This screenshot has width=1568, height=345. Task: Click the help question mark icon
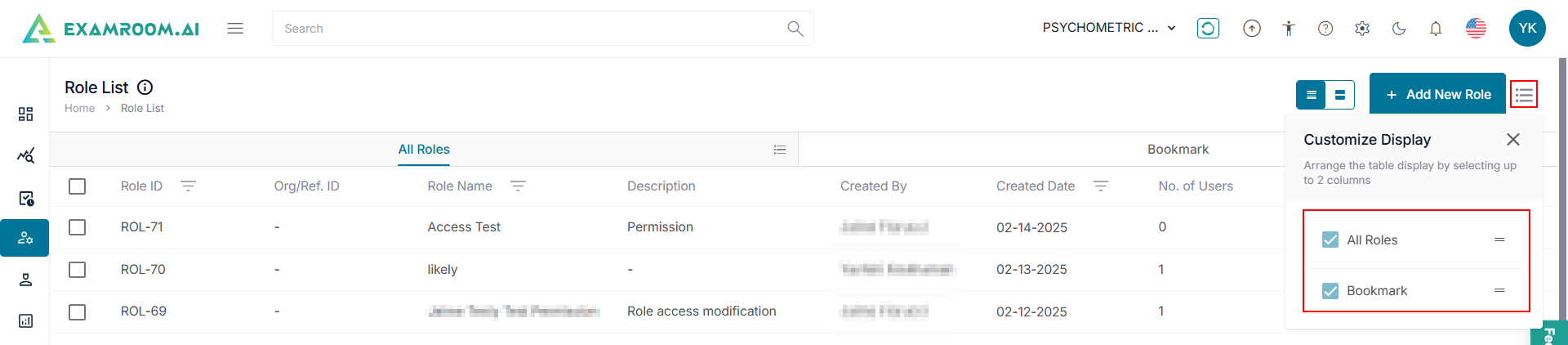pyautogui.click(x=1325, y=29)
